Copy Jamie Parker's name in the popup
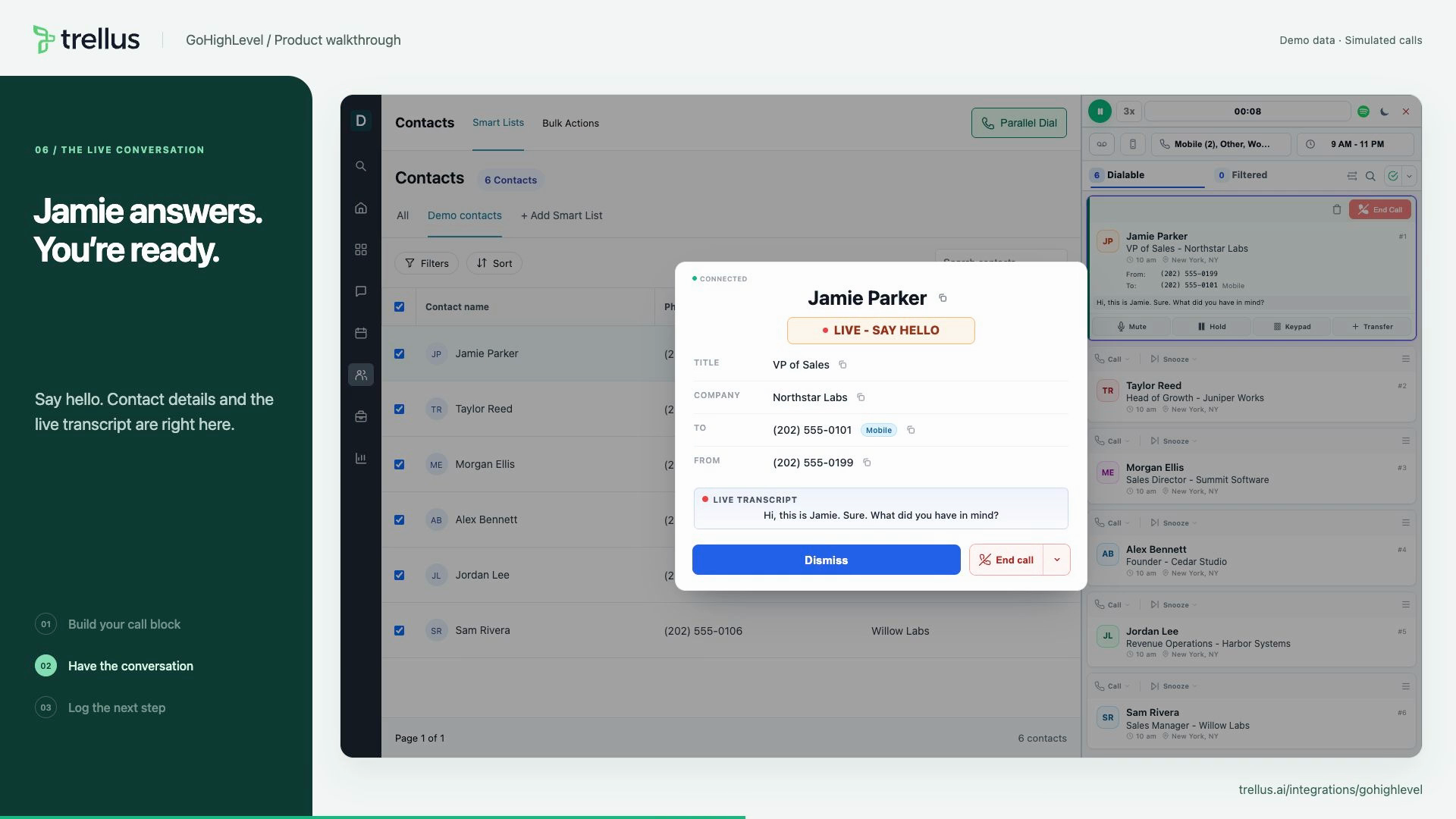The height and width of the screenshot is (819, 1456). tap(943, 298)
